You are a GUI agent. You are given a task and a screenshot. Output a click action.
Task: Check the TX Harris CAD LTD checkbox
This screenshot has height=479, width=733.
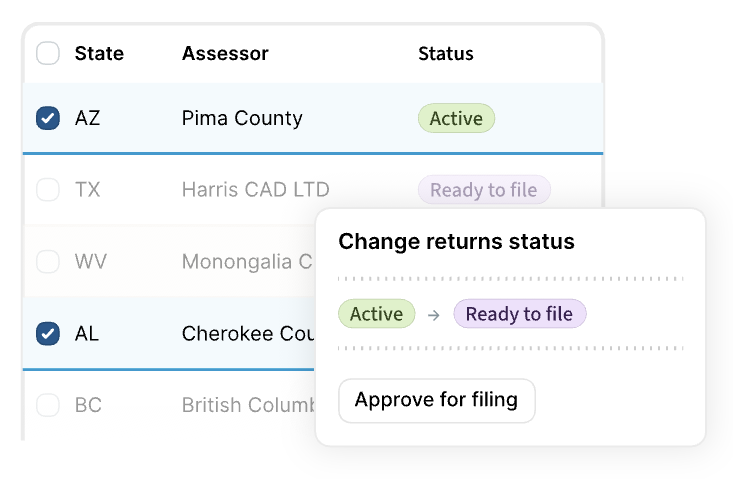point(48,189)
